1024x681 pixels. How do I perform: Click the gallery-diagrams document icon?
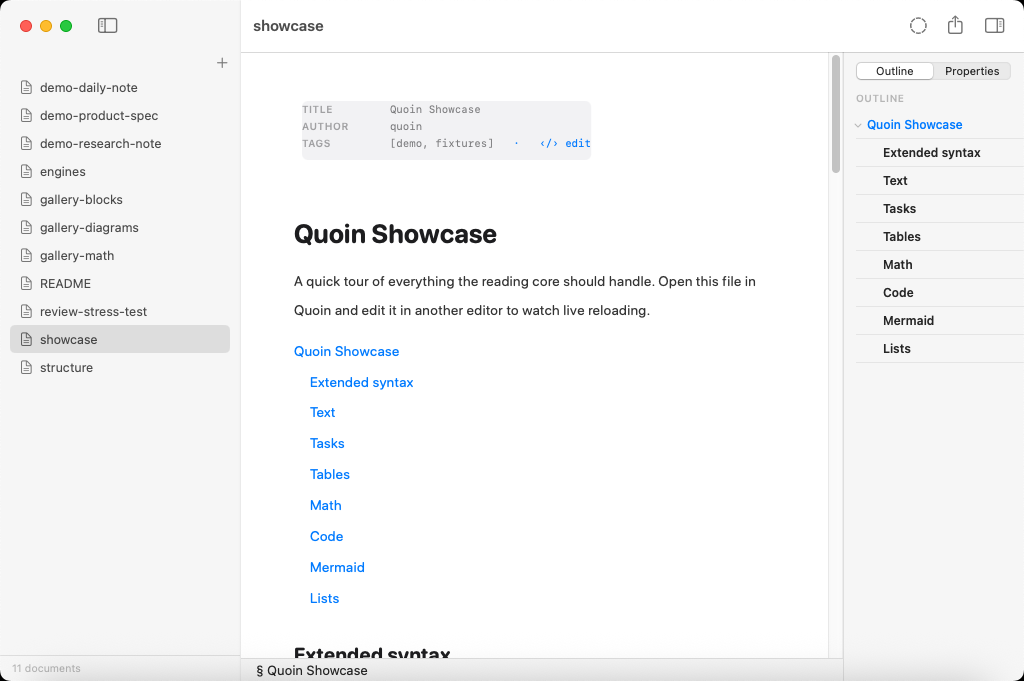(26, 228)
